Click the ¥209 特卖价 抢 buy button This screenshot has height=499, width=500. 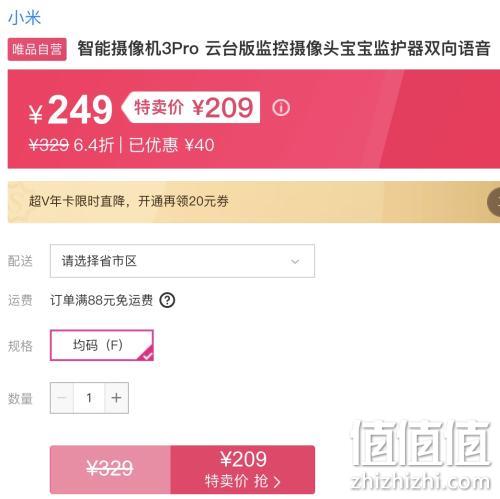(x=243, y=469)
